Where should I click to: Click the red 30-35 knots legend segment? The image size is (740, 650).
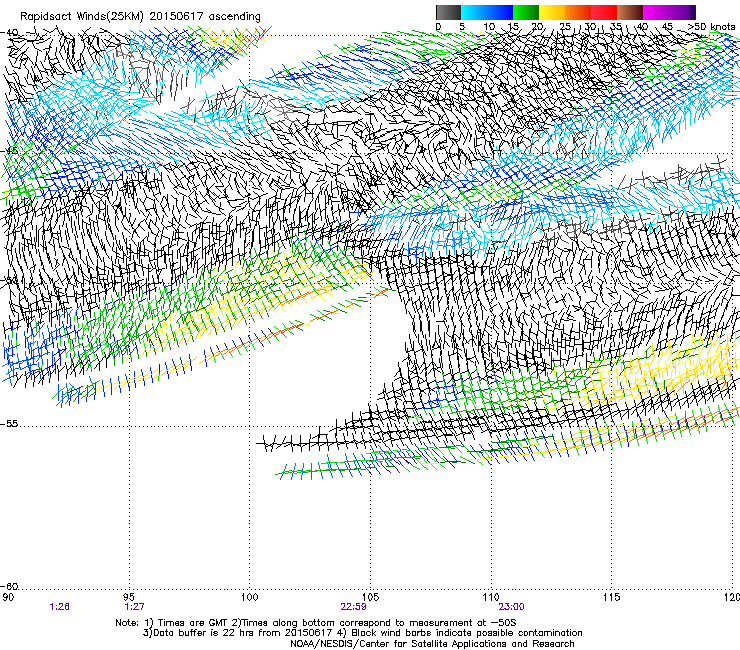[x=604, y=12]
